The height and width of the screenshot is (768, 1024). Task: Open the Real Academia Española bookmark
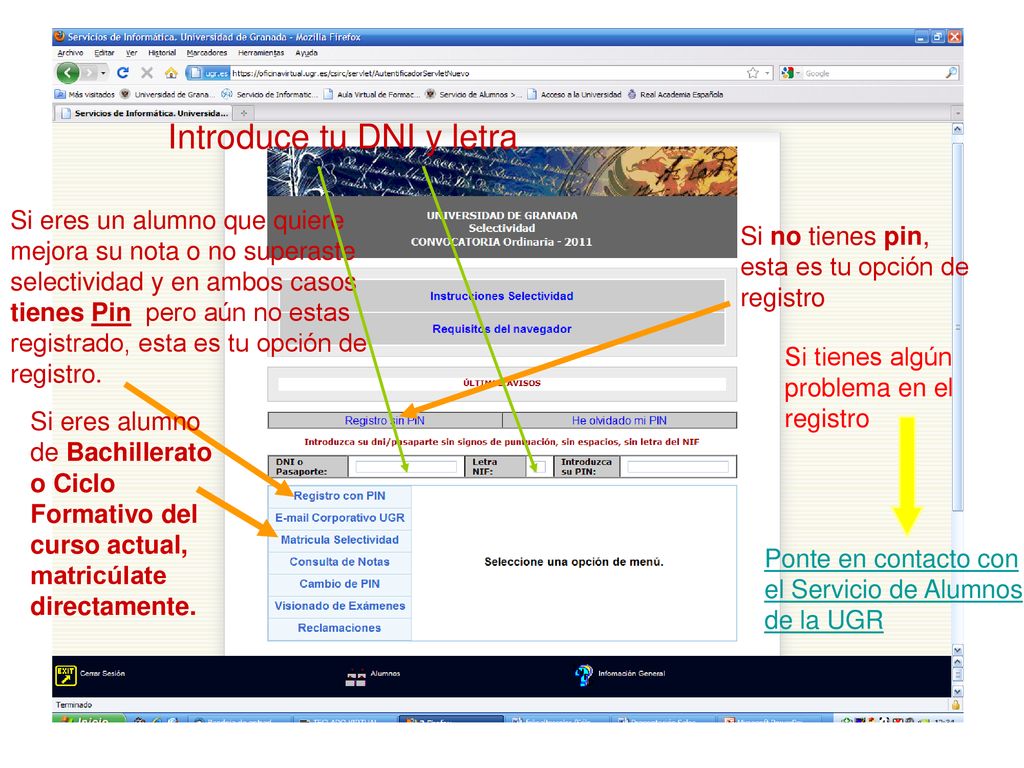click(675, 94)
